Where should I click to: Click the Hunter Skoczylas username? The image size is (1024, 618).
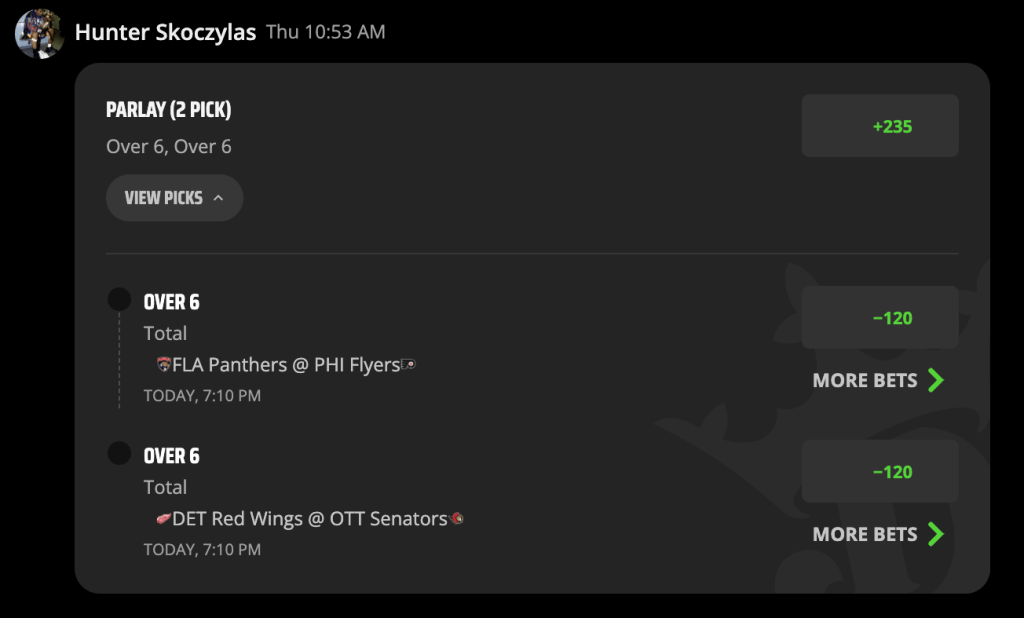(x=165, y=32)
